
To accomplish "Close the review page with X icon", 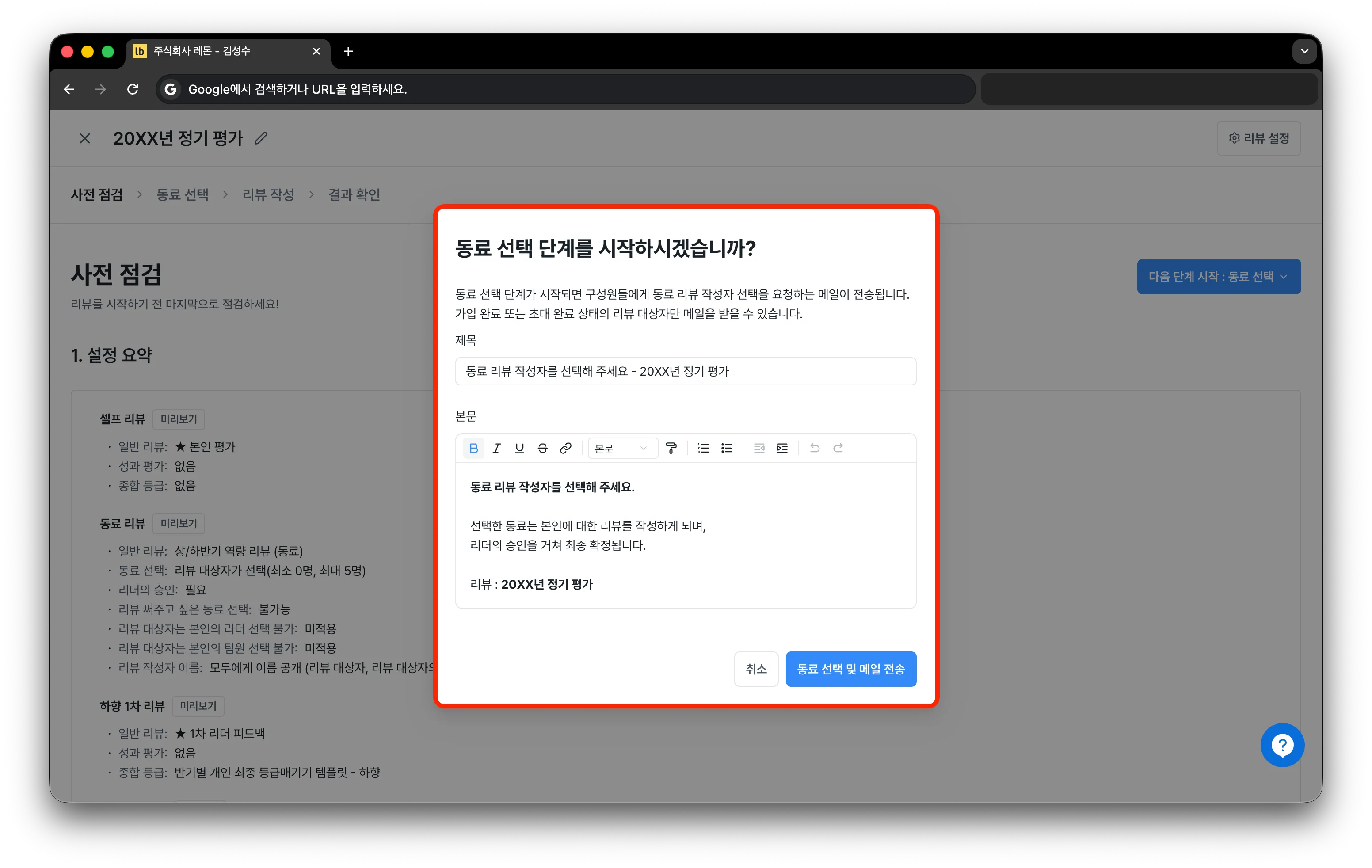I will click(x=85, y=138).
